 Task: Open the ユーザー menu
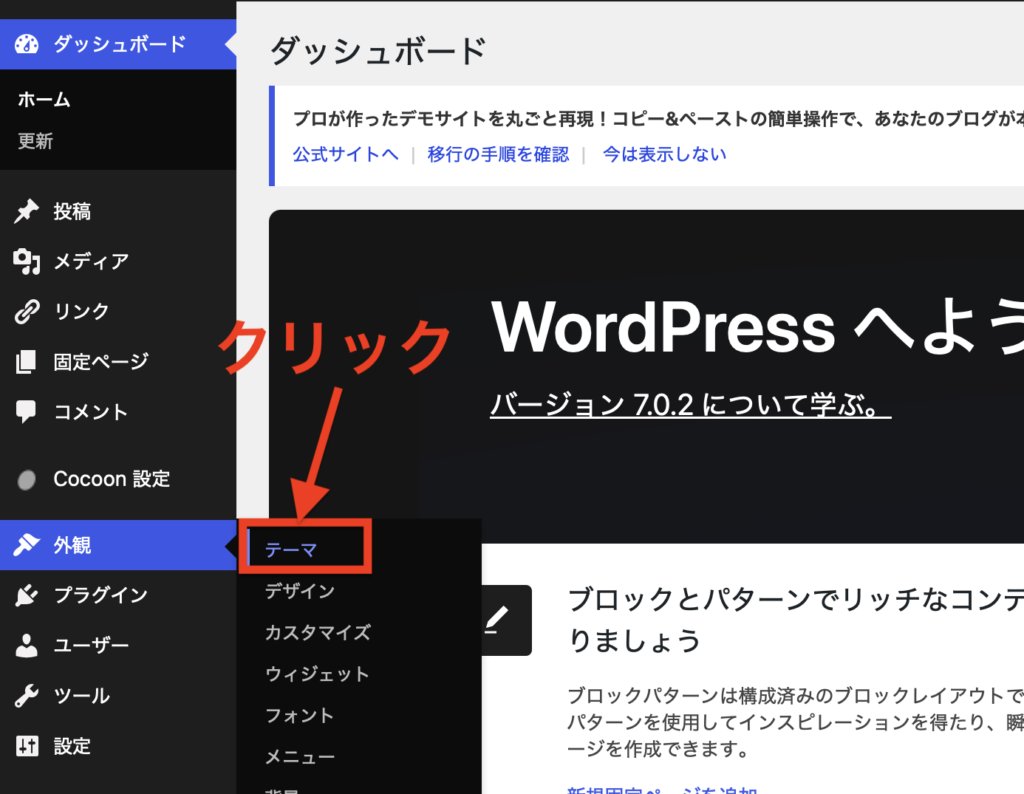[x=118, y=645]
